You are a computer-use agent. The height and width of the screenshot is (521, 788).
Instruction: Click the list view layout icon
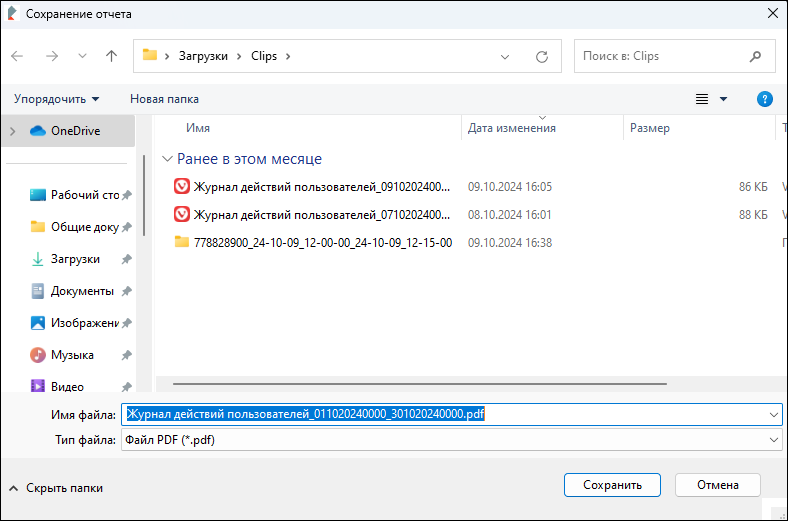[x=702, y=99]
